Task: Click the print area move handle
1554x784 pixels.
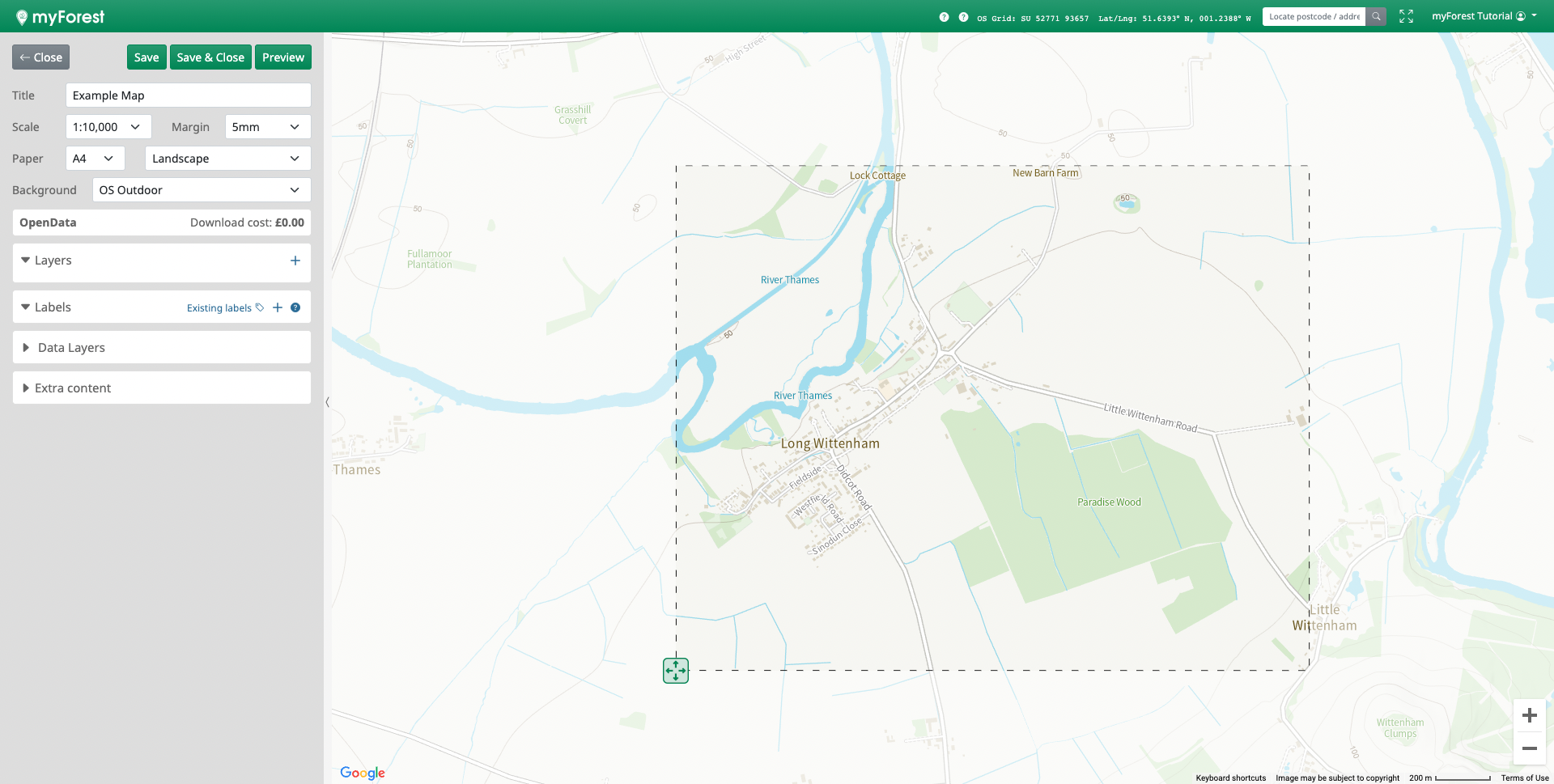Action: coord(676,671)
